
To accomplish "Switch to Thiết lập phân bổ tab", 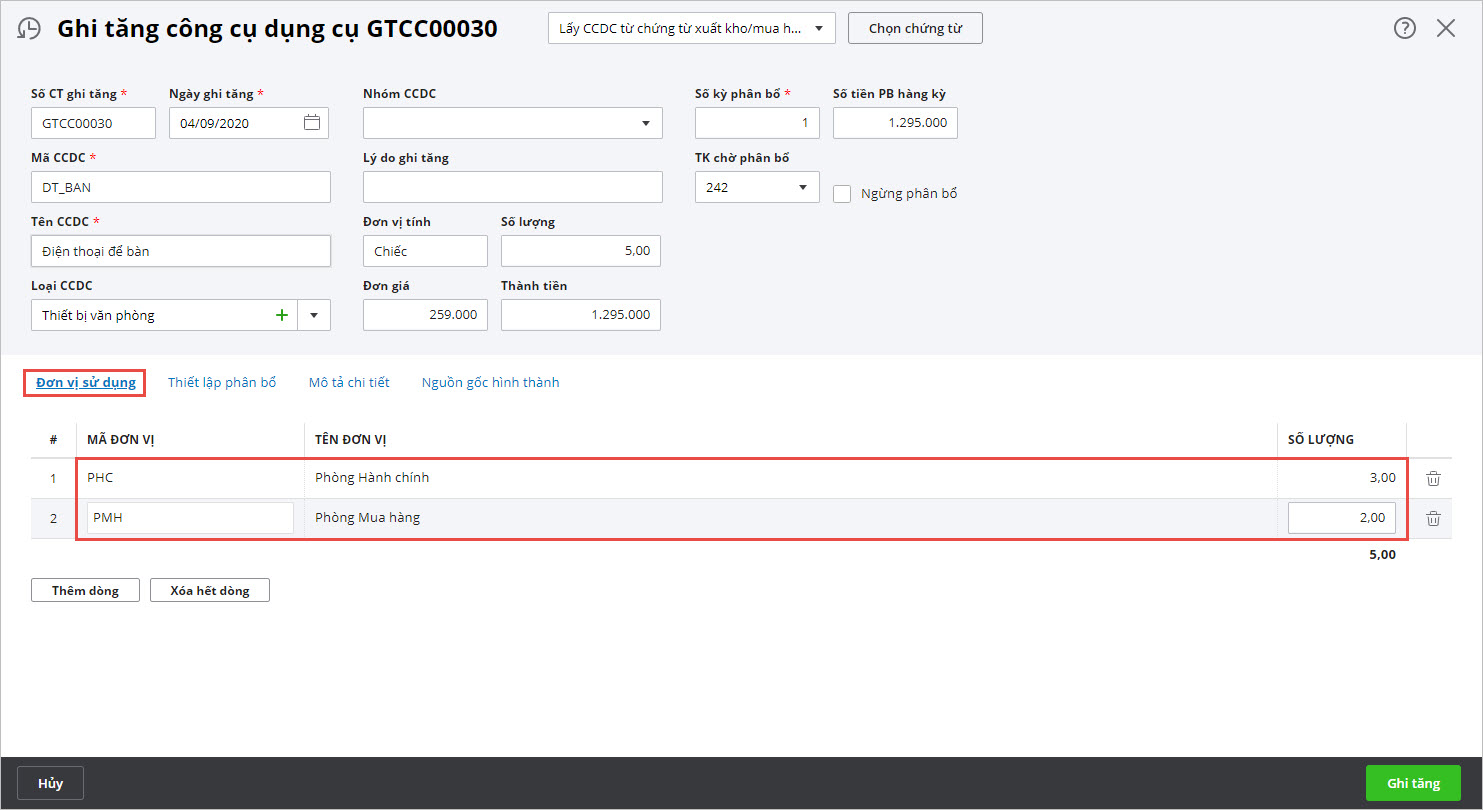I will pyautogui.click(x=222, y=382).
